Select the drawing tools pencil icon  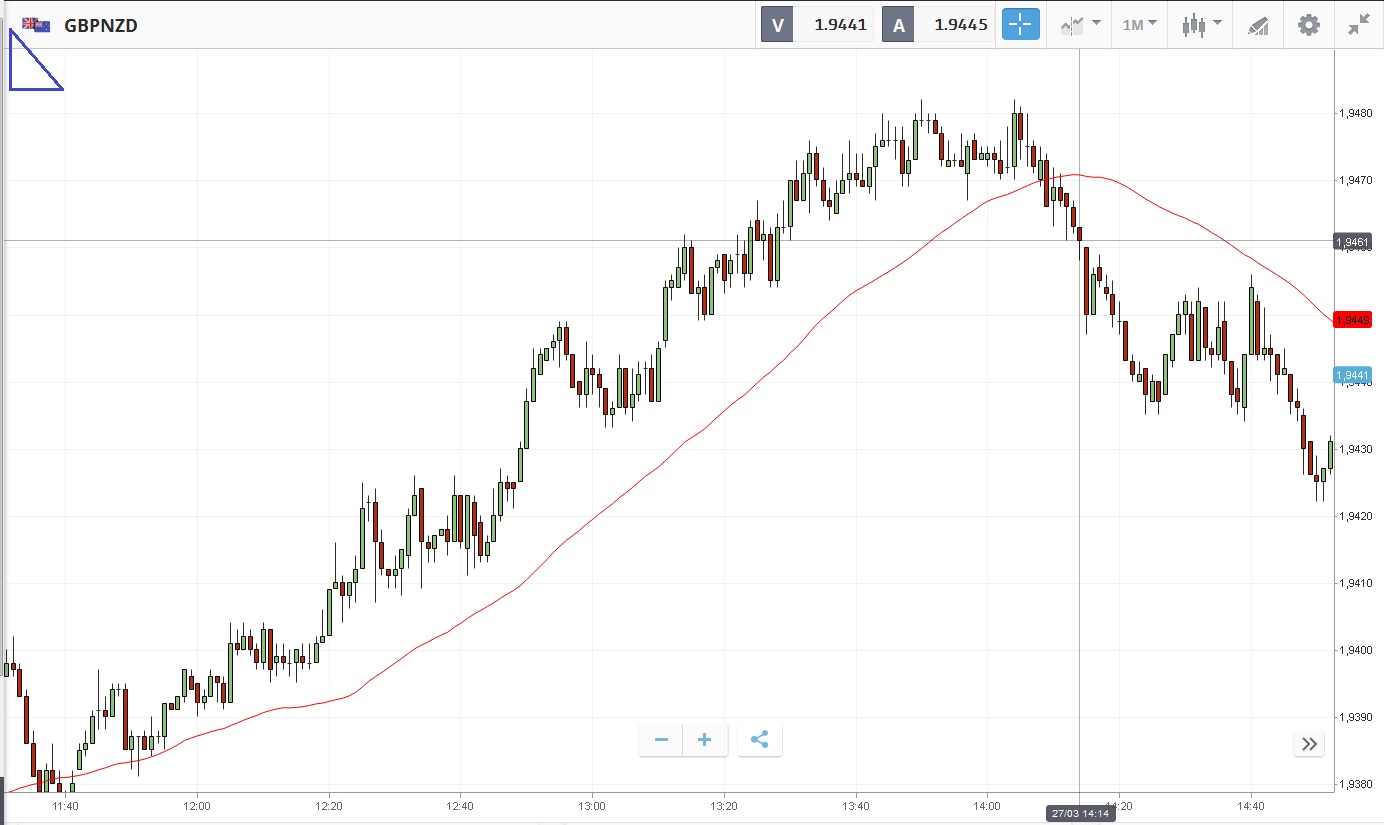pyautogui.click(x=1258, y=25)
